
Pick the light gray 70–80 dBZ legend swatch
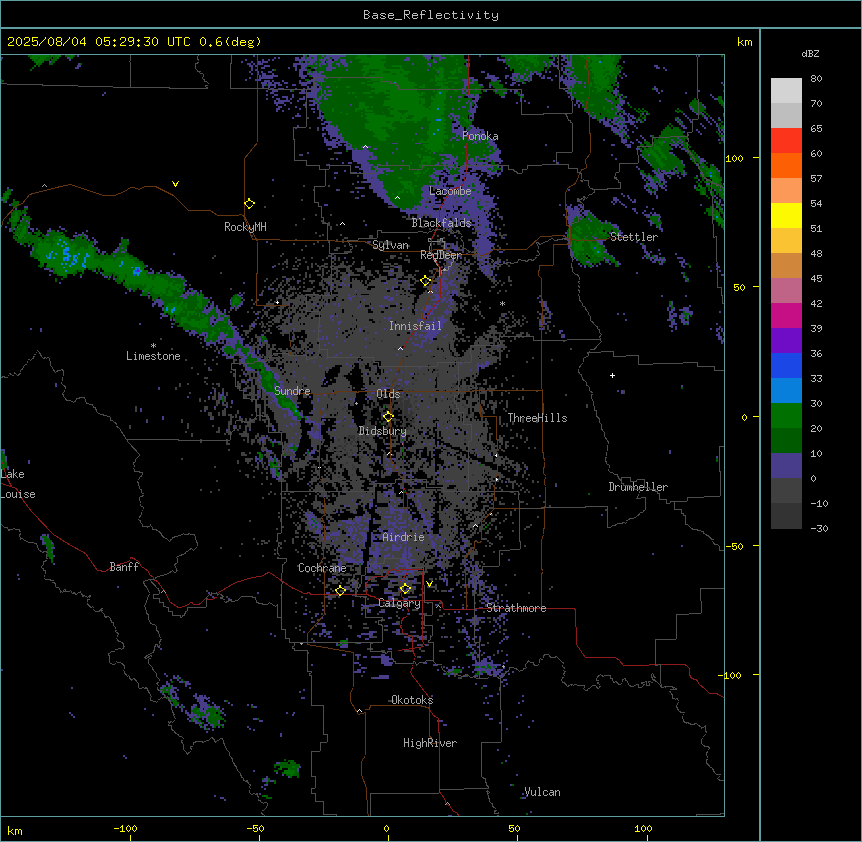point(786,91)
